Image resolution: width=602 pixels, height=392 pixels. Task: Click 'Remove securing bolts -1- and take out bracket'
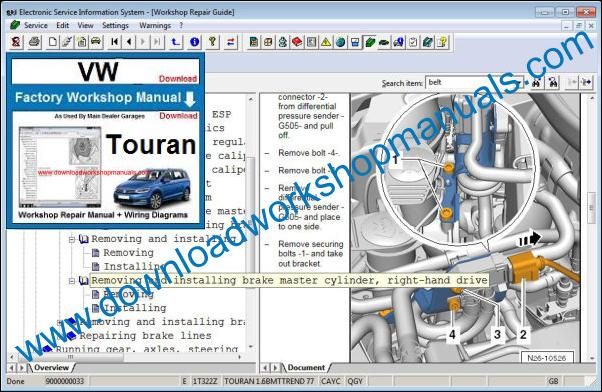point(310,254)
